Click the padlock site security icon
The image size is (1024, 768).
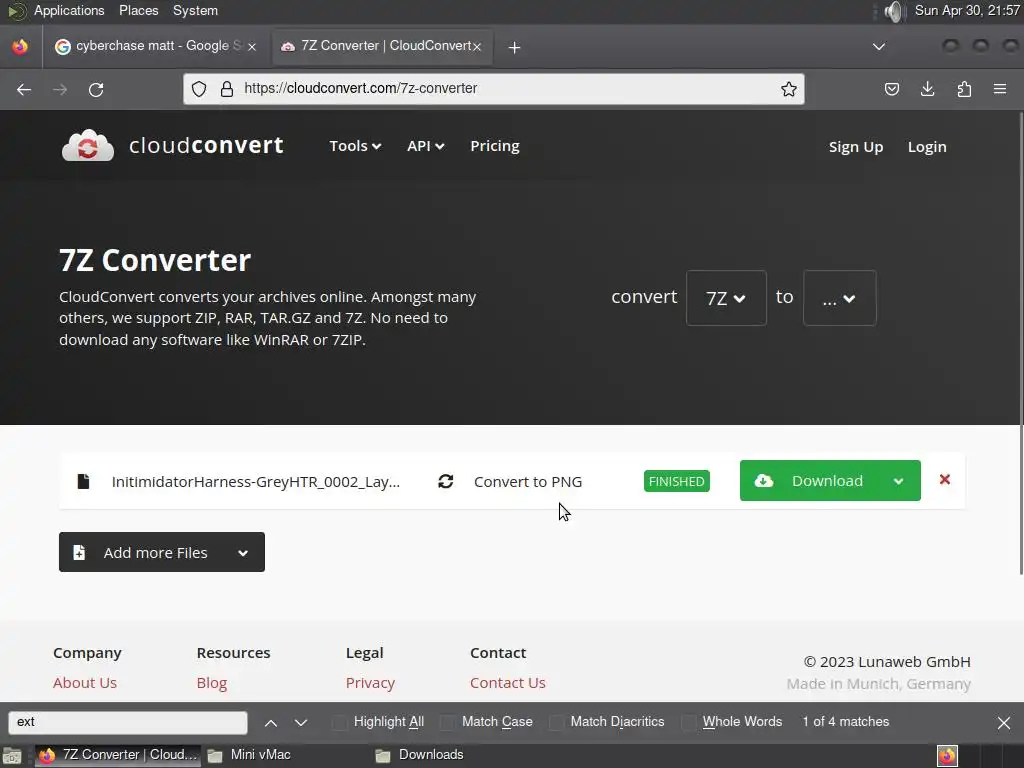pyautogui.click(x=227, y=89)
